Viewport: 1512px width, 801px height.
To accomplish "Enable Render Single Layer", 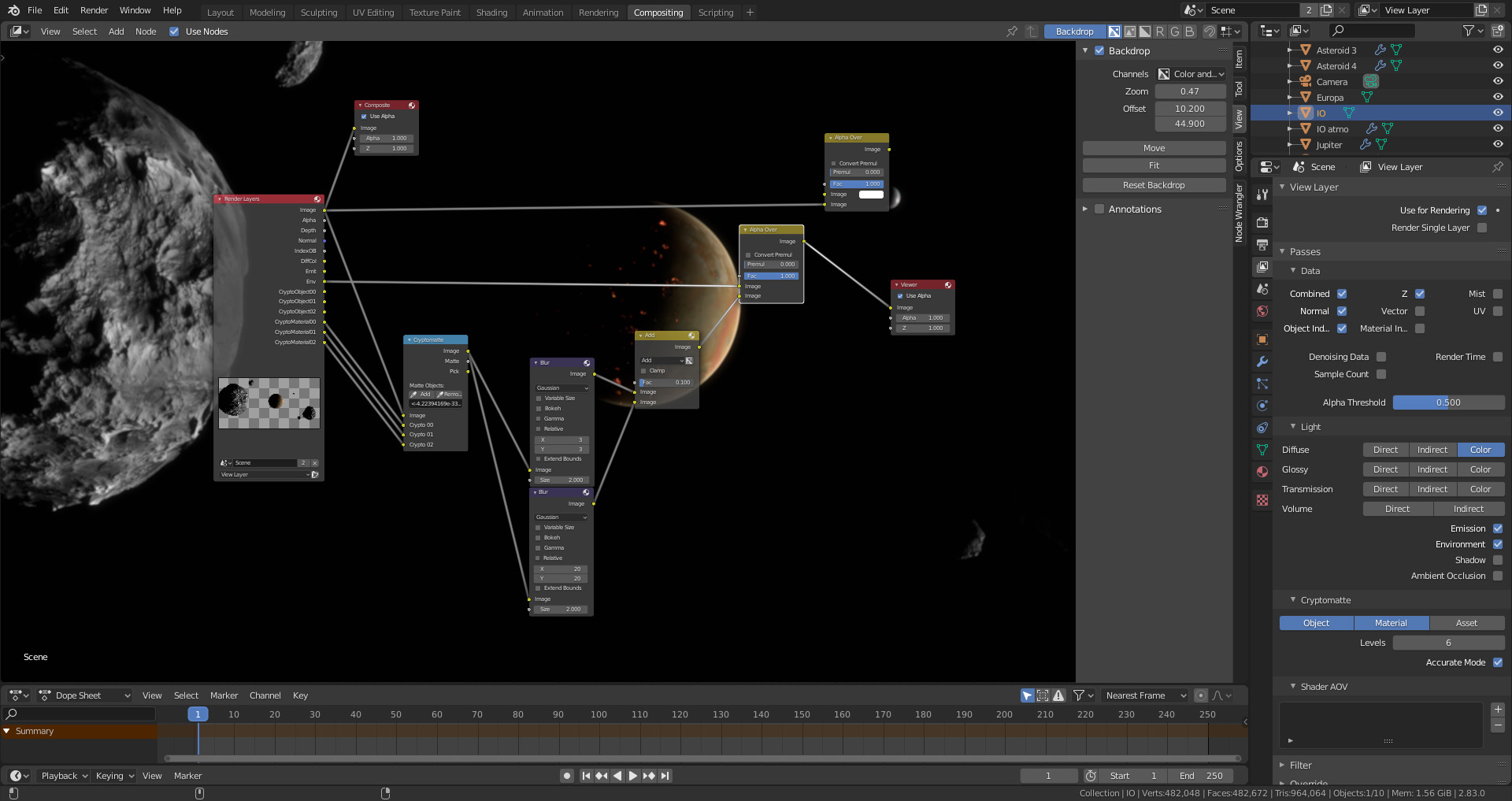I will [x=1482, y=228].
